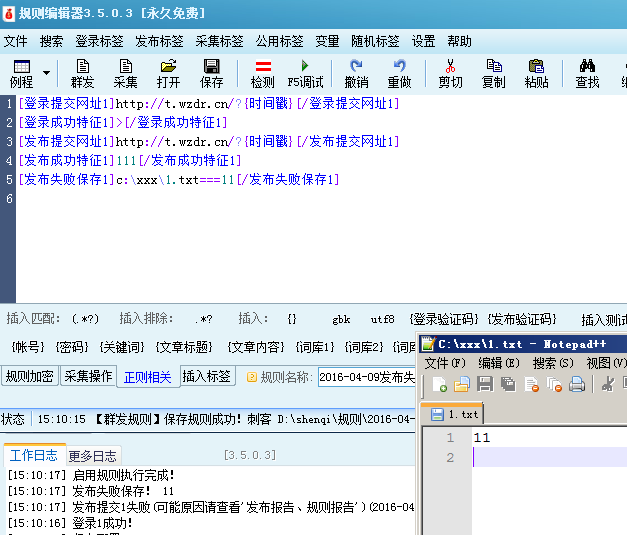Click Notepad++ Open file icon
Viewport: 627px width, 535px height.
pyautogui.click(x=461, y=385)
